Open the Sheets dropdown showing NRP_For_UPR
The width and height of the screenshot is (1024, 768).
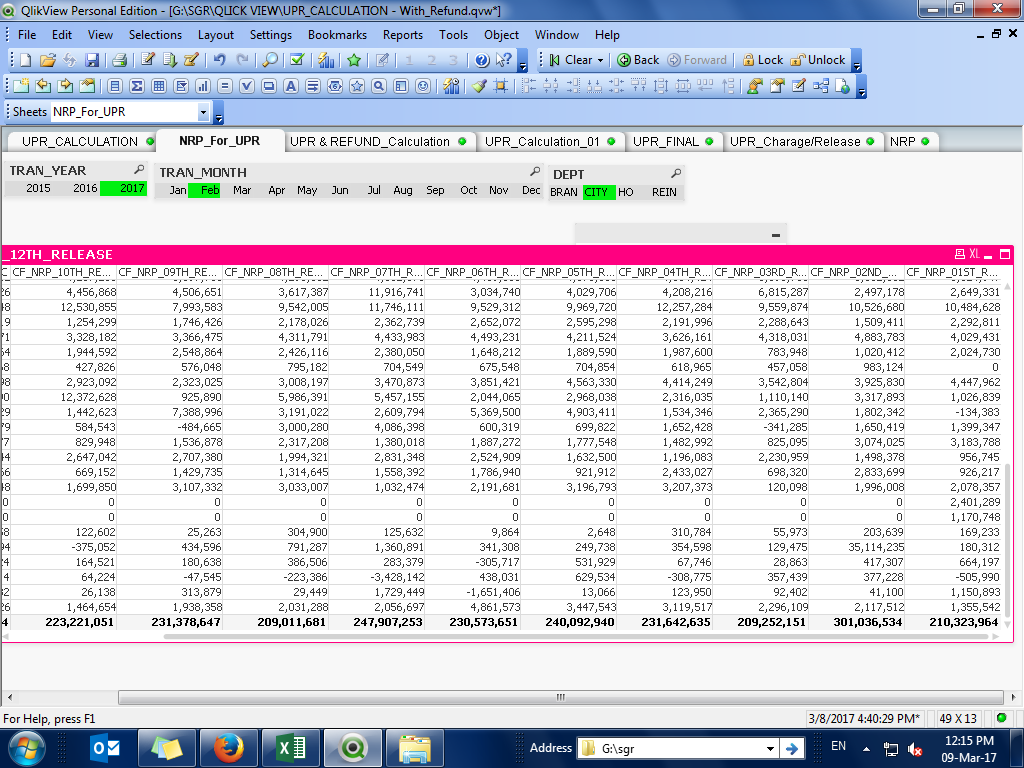204,112
